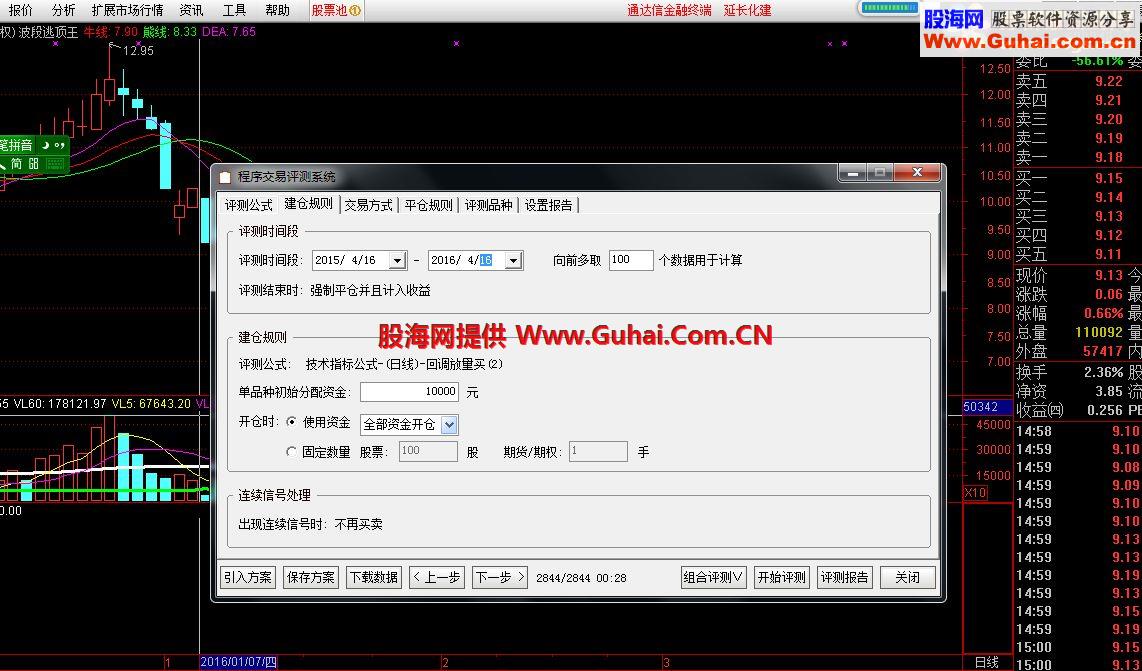
Task: Click the 买五 price 9.11
Action: [x=1108, y=254]
